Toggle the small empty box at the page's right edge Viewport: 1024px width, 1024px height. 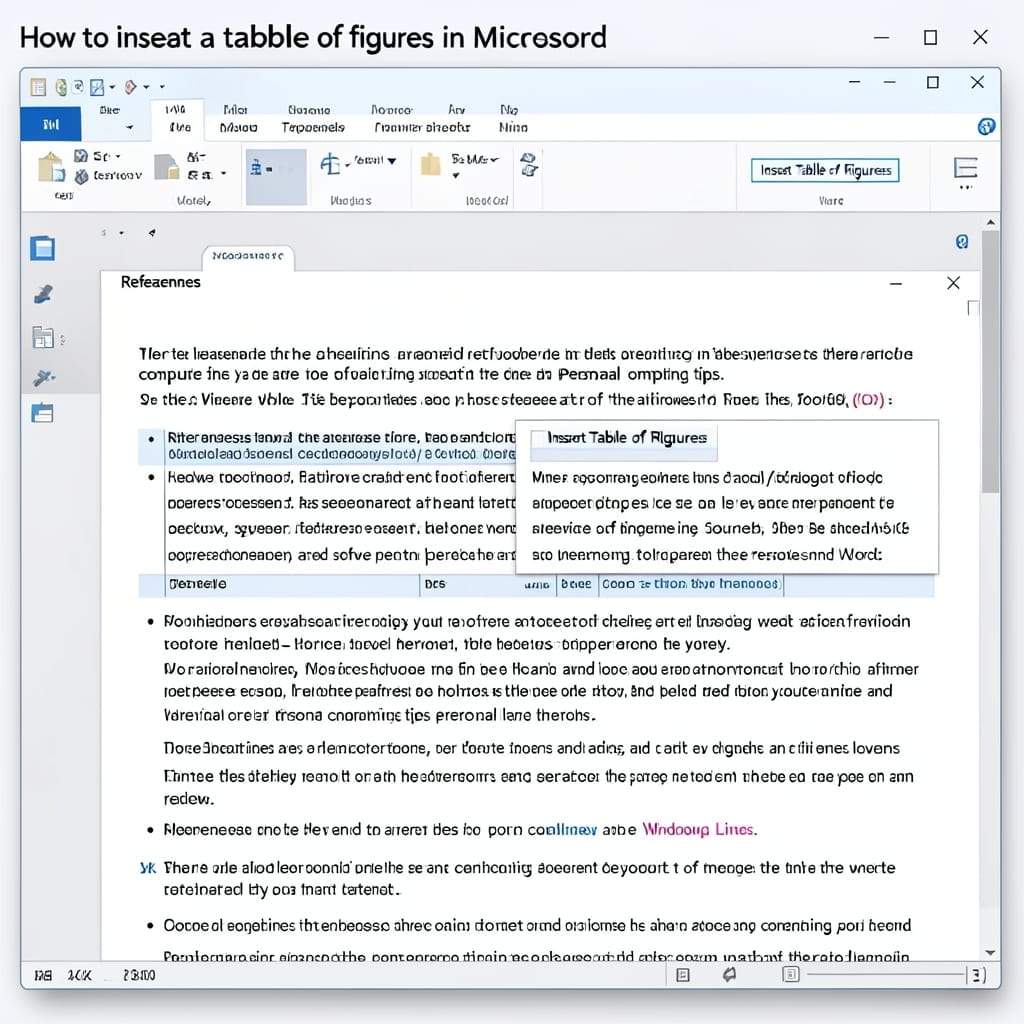(972, 308)
